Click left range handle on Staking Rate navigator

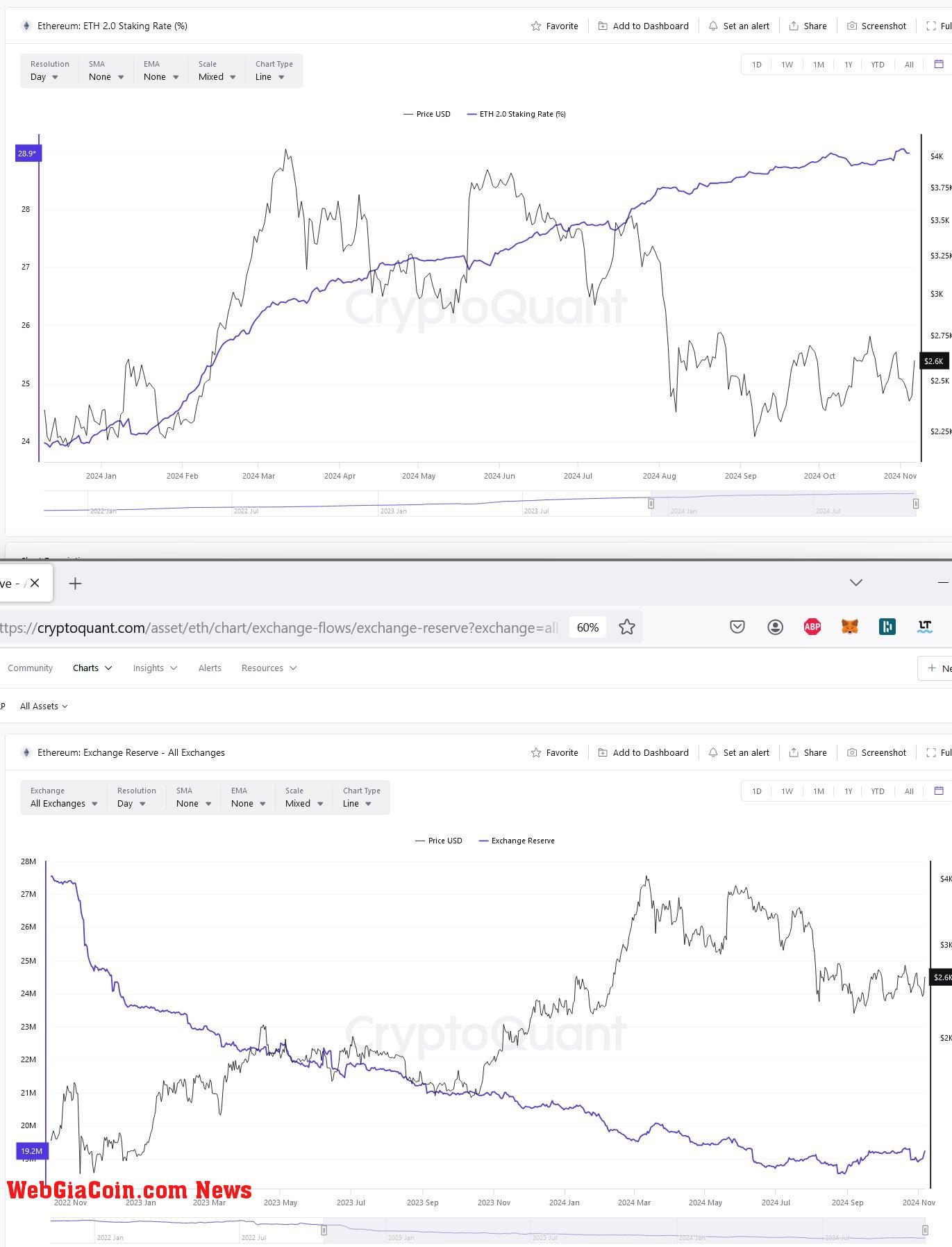click(x=651, y=504)
